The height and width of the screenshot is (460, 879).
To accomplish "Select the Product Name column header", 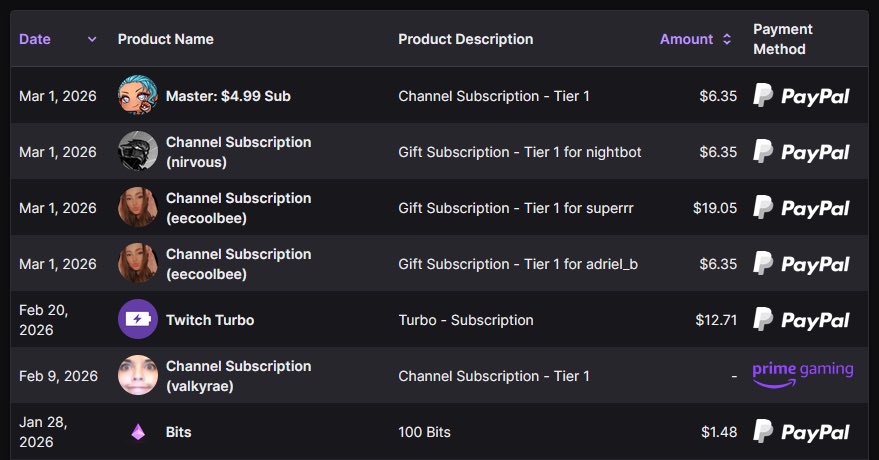I will pyautogui.click(x=166, y=39).
